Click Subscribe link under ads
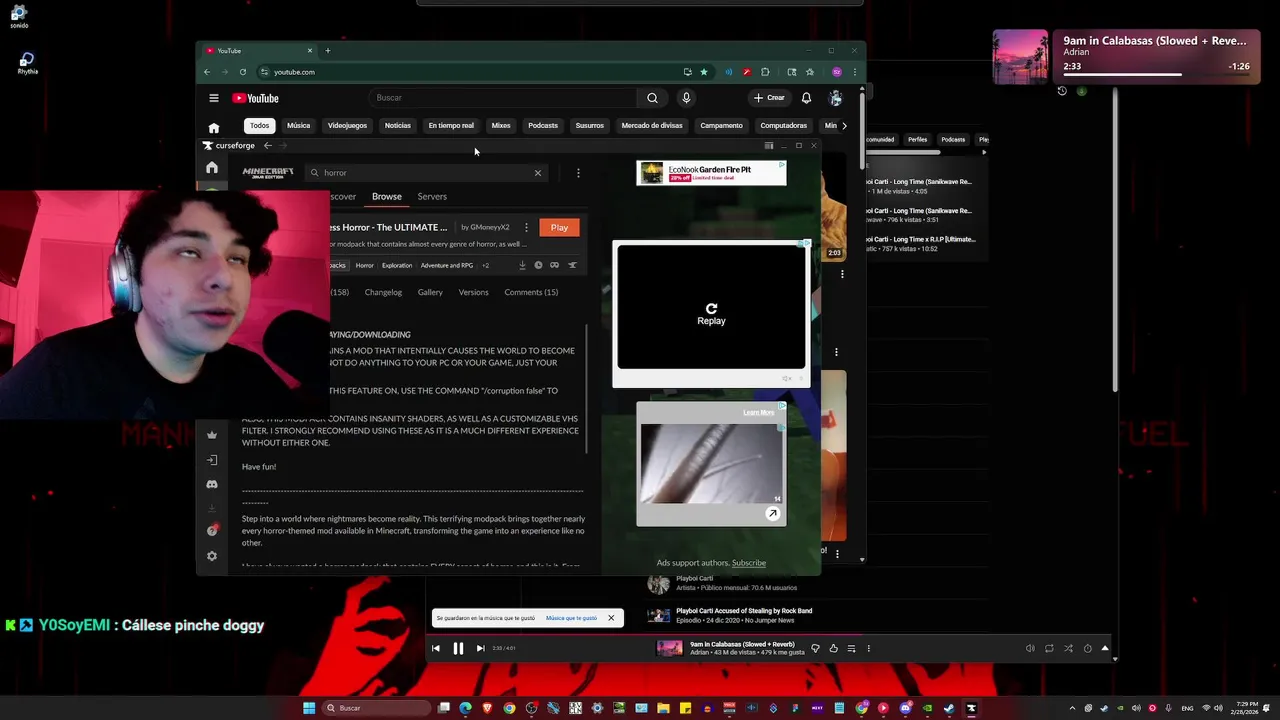This screenshot has height=720, width=1280. point(749,563)
